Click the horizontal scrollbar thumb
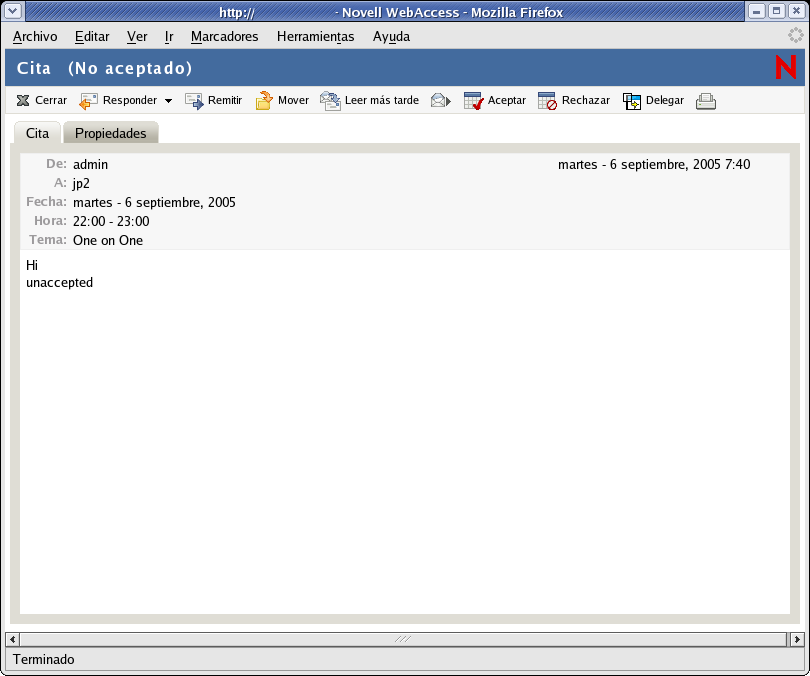Viewport: 810px width, 676px height. click(x=403, y=639)
